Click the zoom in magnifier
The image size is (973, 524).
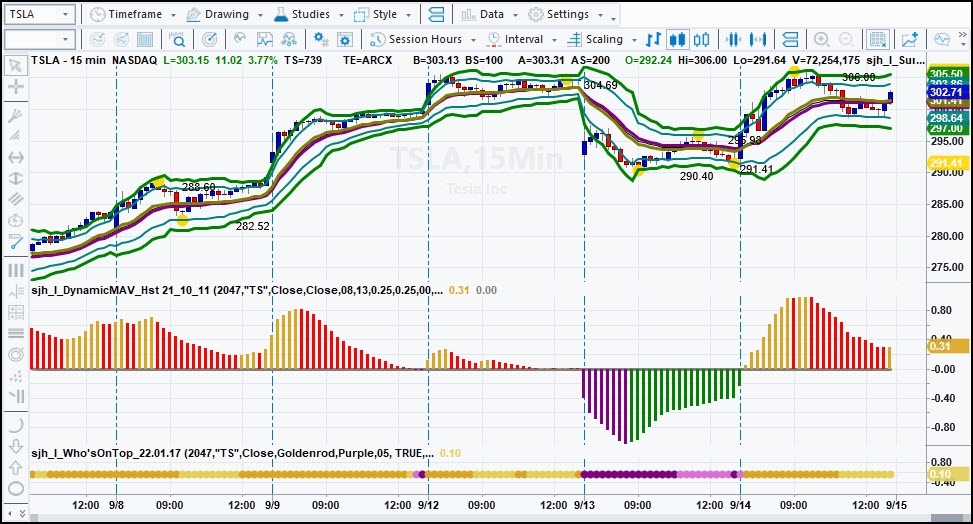tap(822, 40)
